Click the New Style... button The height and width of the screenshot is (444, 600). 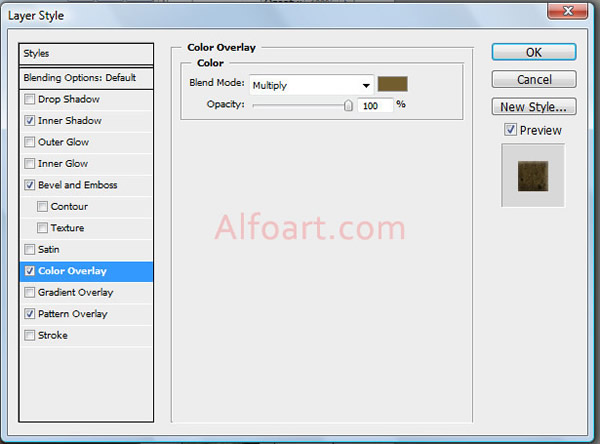pyautogui.click(x=534, y=107)
